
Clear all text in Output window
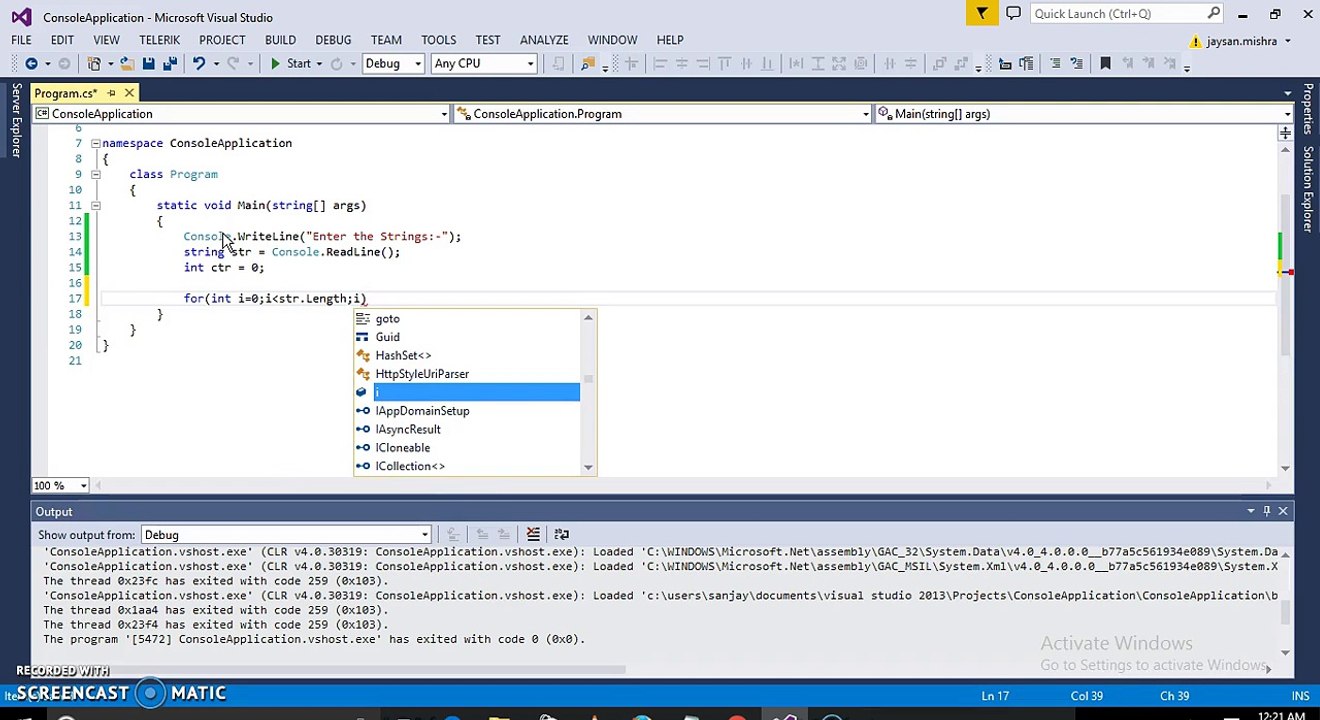pos(533,535)
